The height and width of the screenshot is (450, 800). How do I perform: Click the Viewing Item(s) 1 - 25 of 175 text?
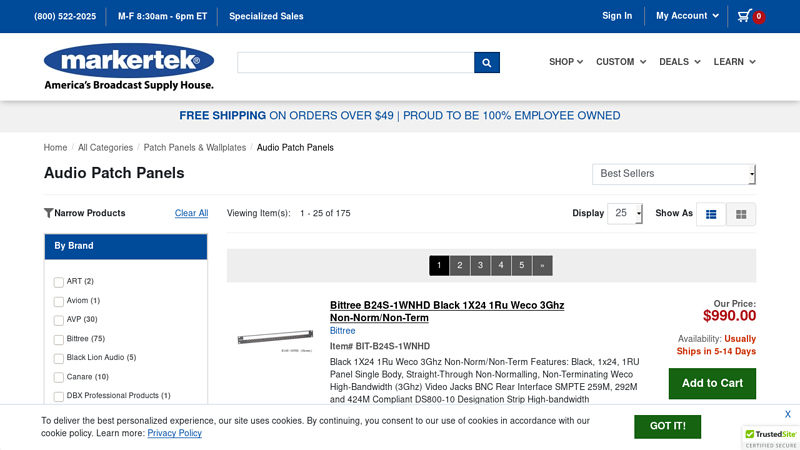point(289,213)
